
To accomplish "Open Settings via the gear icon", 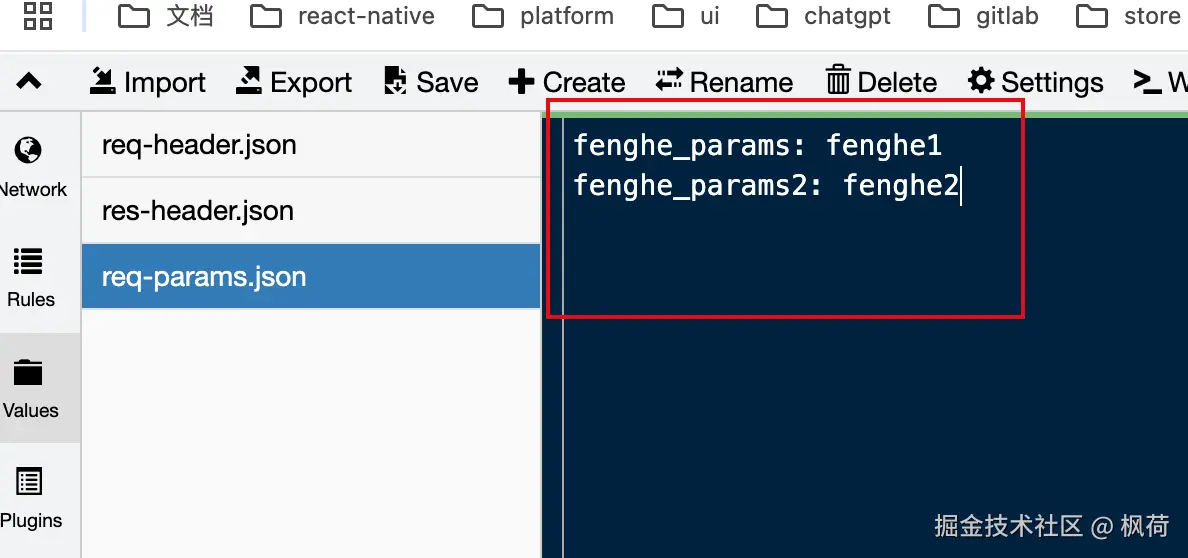I will (x=982, y=81).
